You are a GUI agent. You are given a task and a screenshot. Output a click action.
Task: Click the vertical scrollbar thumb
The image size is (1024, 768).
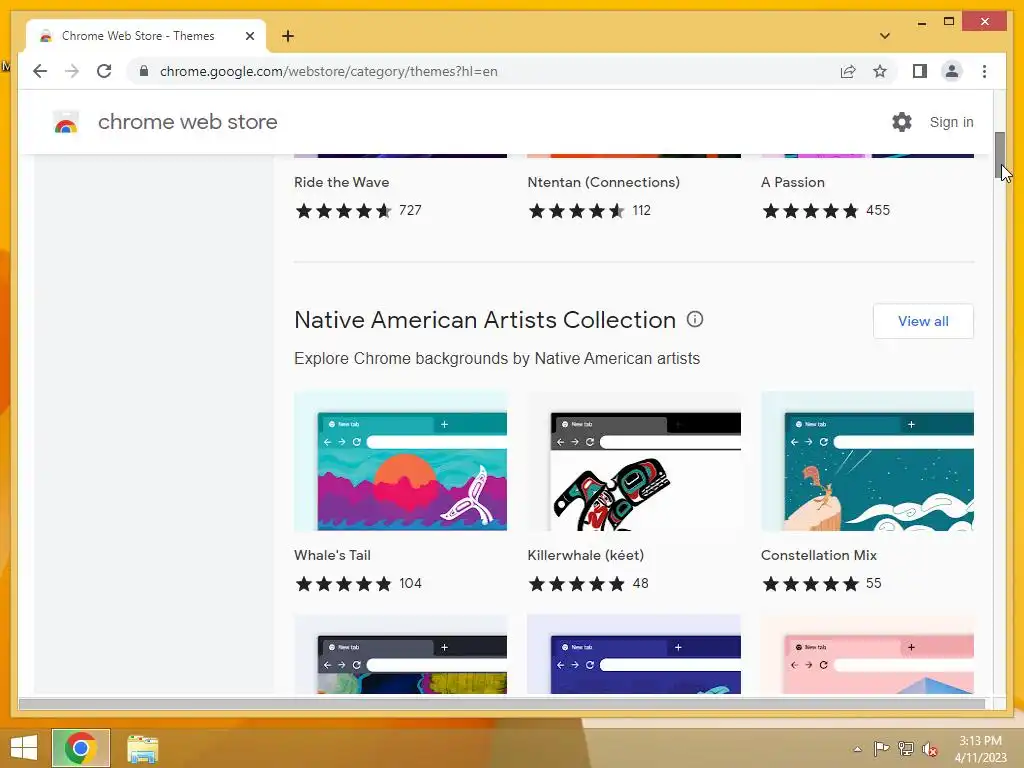tap(999, 155)
